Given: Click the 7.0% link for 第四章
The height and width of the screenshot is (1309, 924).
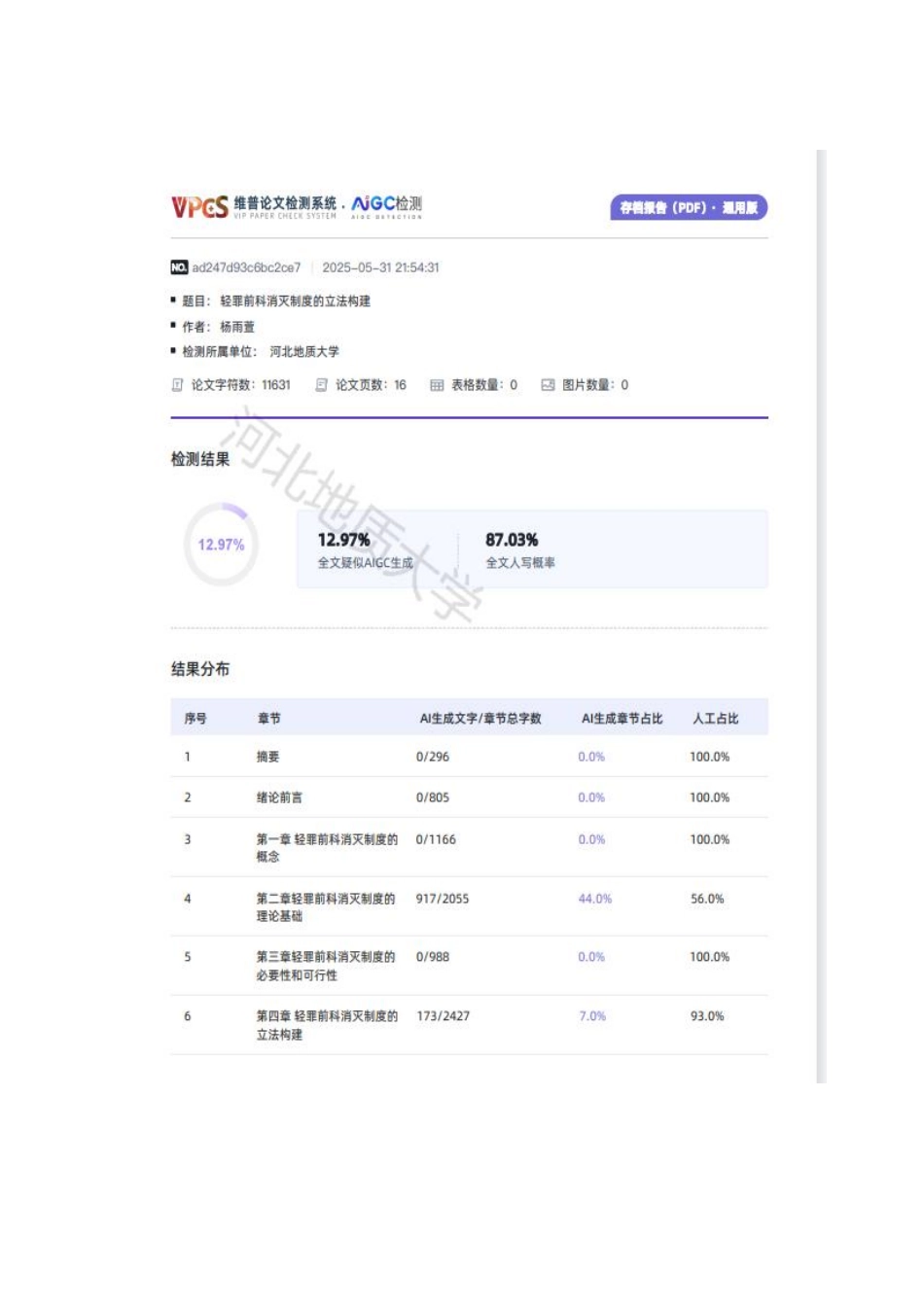Looking at the screenshot, I should click(591, 1016).
